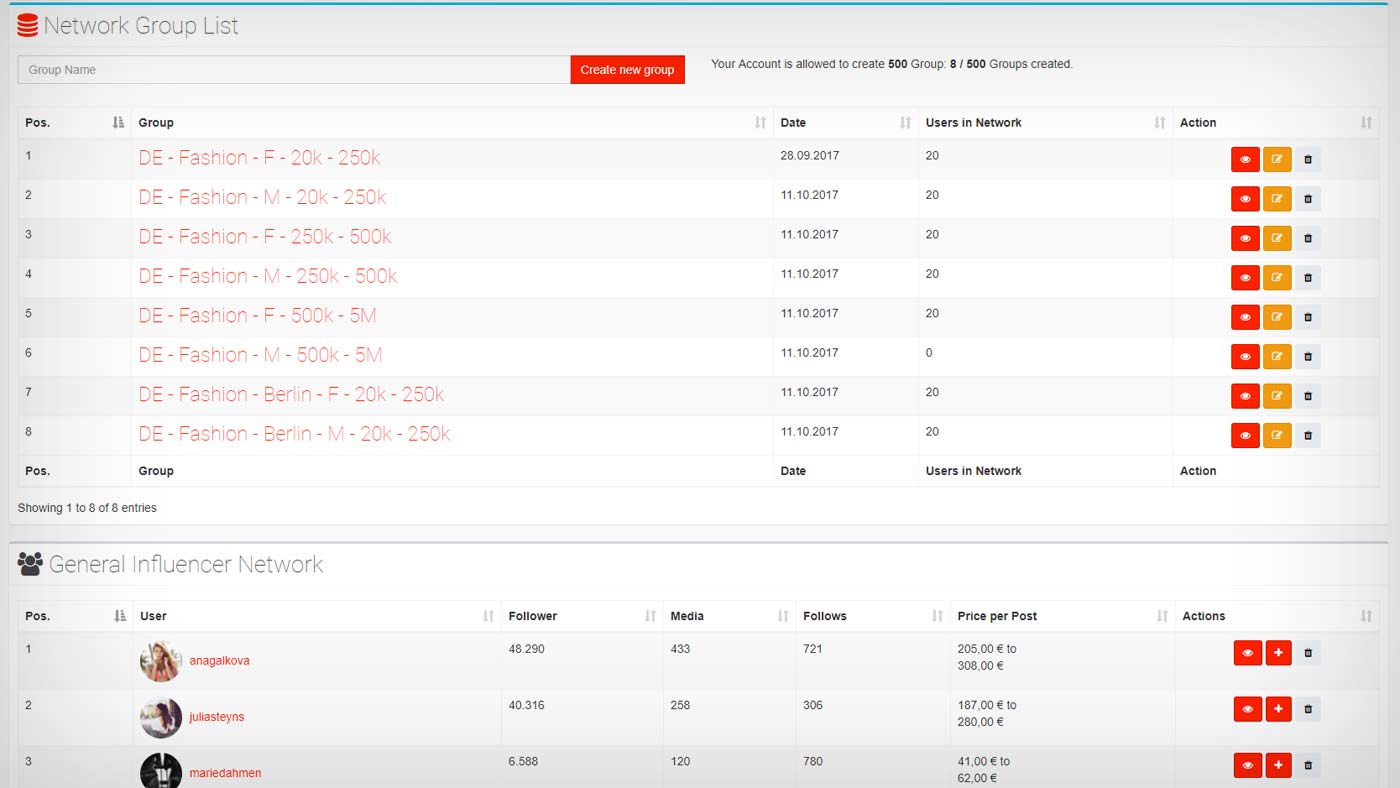Add mariedahmen to a group with plus icon
Image resolution: width=1400 pixels, height=788 pixels.
point(1279,767)
